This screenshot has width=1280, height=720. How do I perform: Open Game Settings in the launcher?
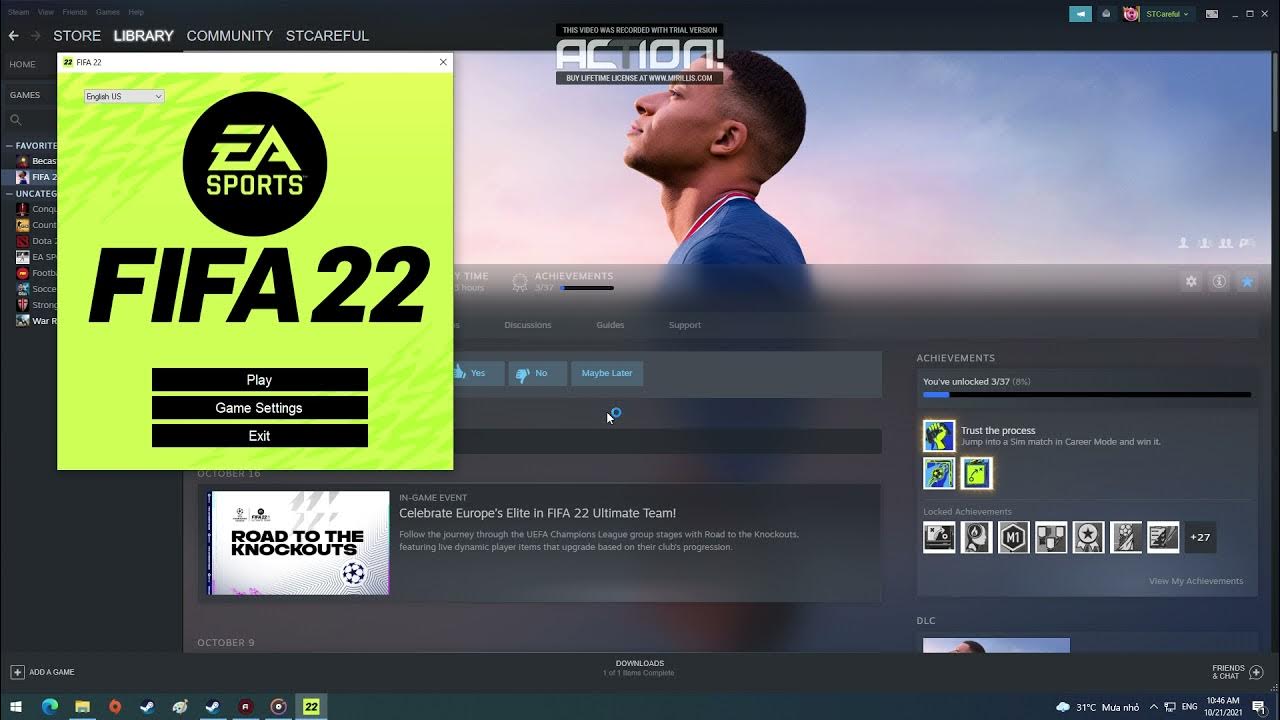tap(259, 408)
